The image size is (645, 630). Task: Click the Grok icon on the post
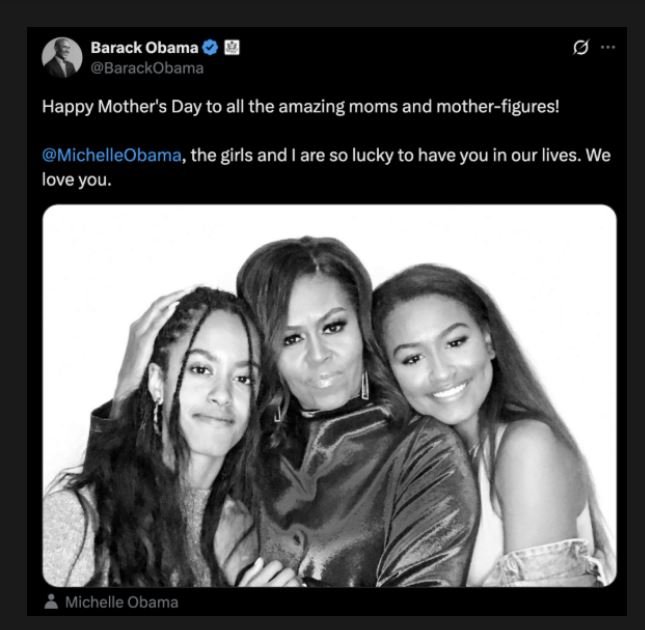click(577, 48)
